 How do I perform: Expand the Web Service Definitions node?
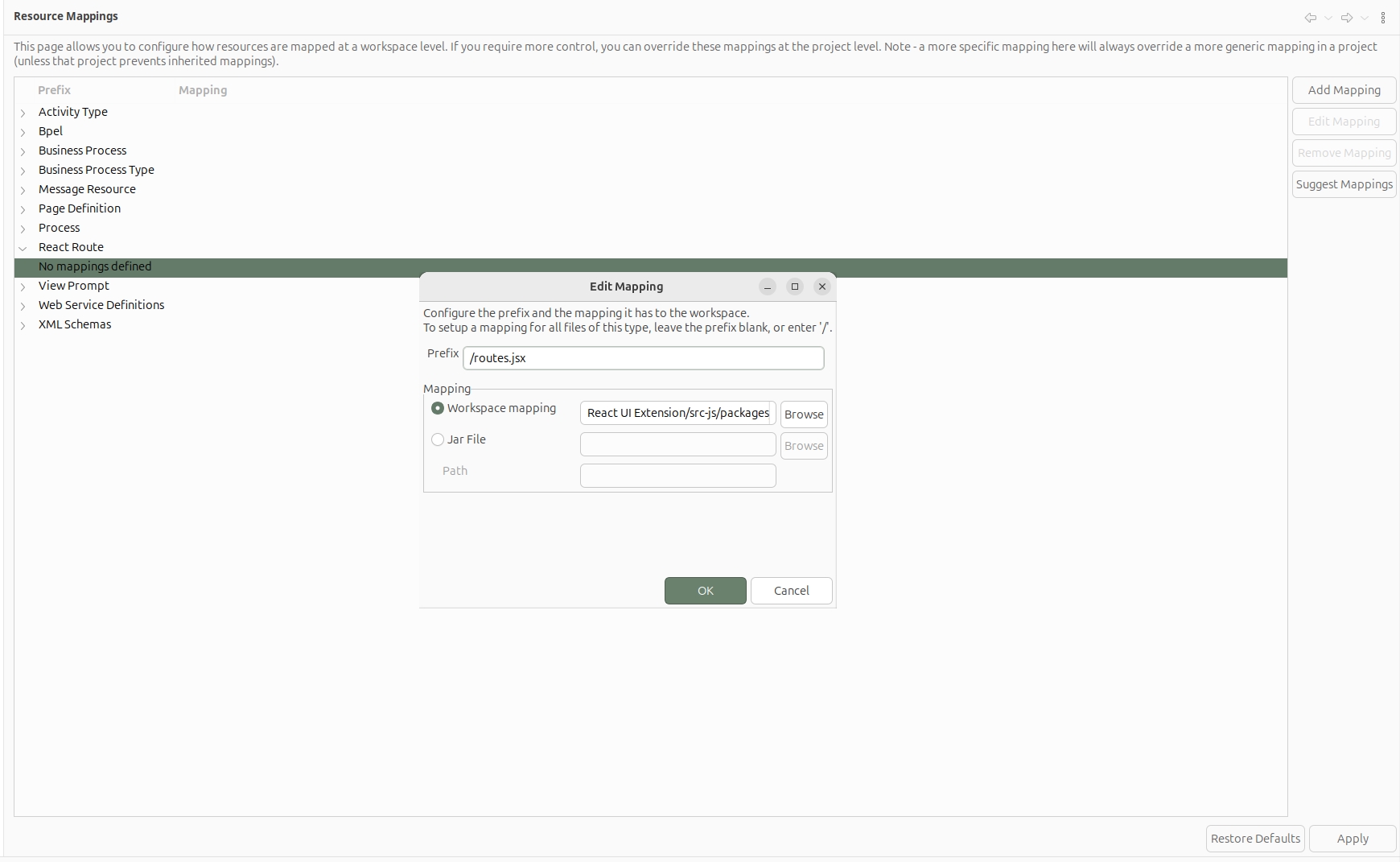click(x=23, y=306)
